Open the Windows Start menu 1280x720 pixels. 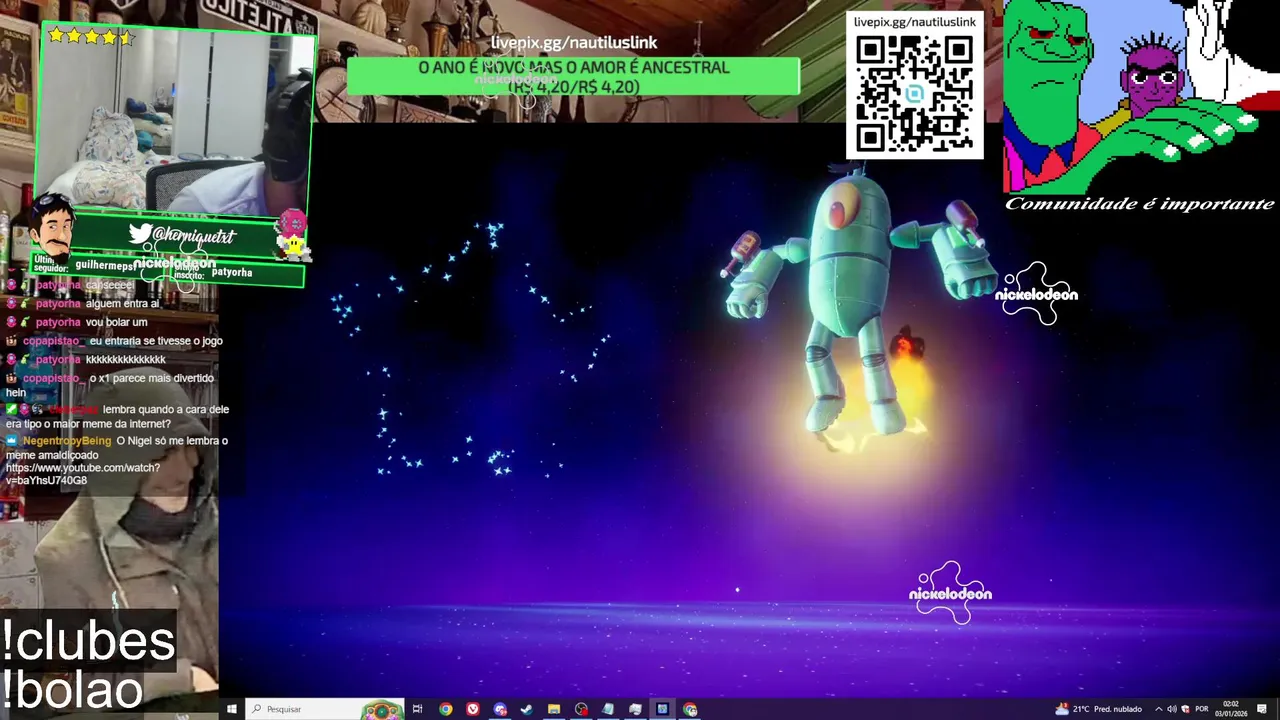[x=231, y=709]
